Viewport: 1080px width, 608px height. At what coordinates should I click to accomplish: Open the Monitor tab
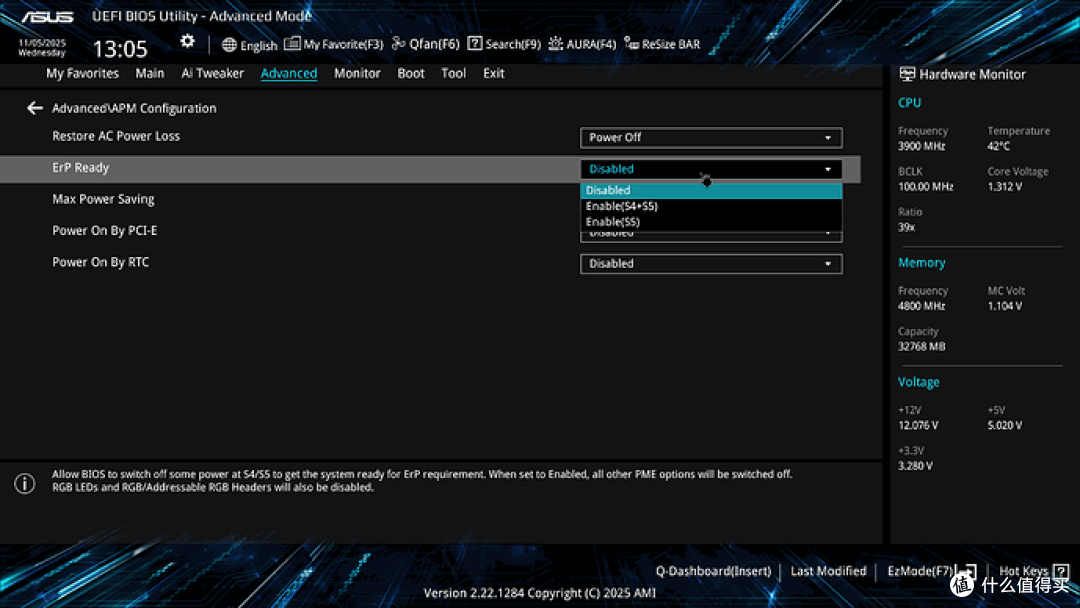(357, 73)
